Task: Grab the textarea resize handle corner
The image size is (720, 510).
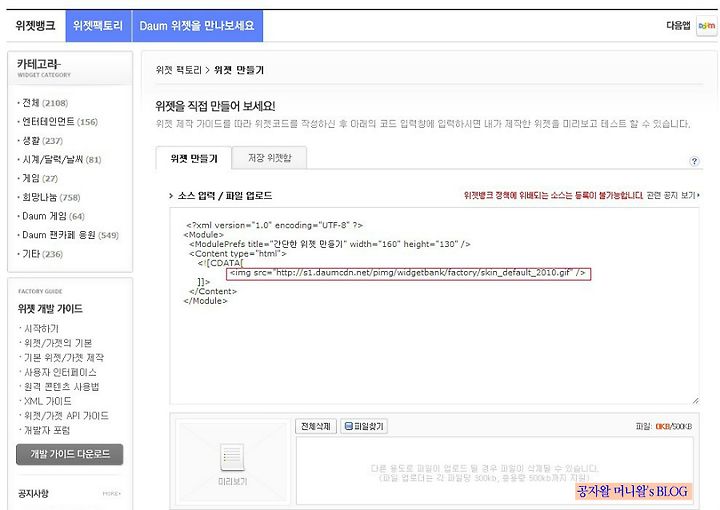Action: [695, 400]
